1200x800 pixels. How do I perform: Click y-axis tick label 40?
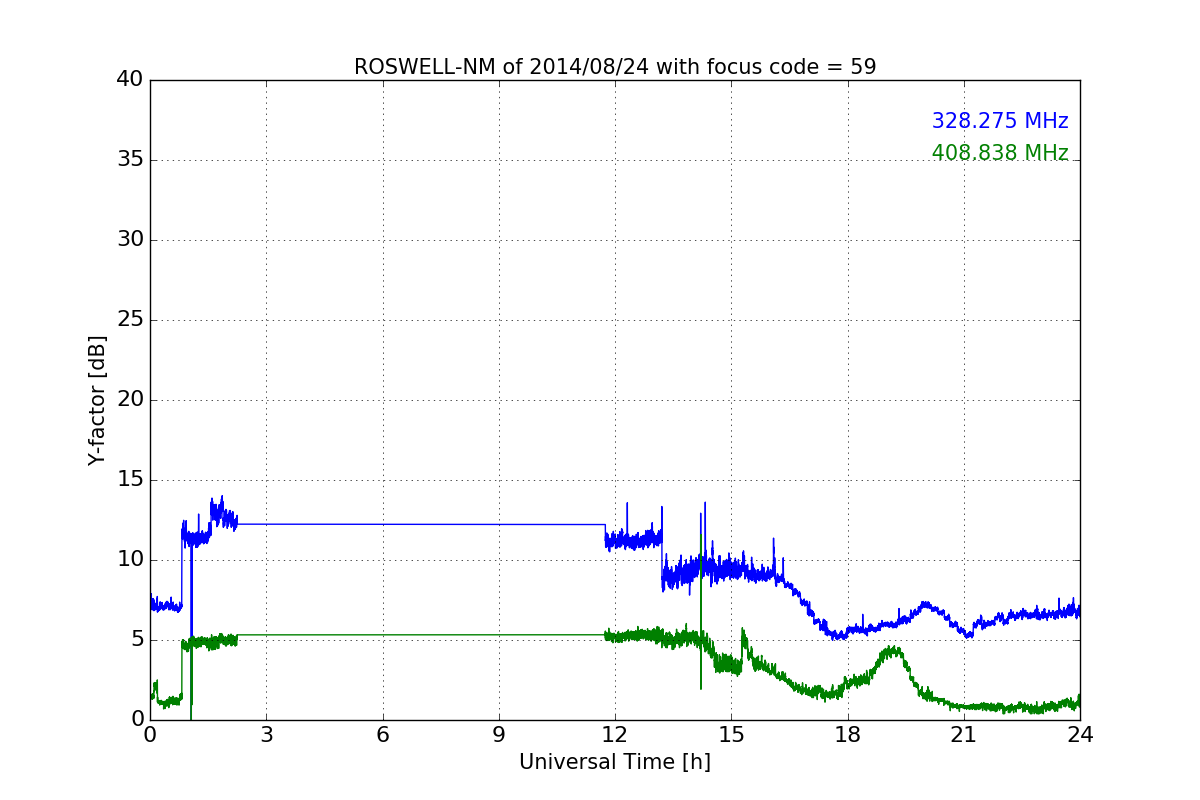coord(130,80)
